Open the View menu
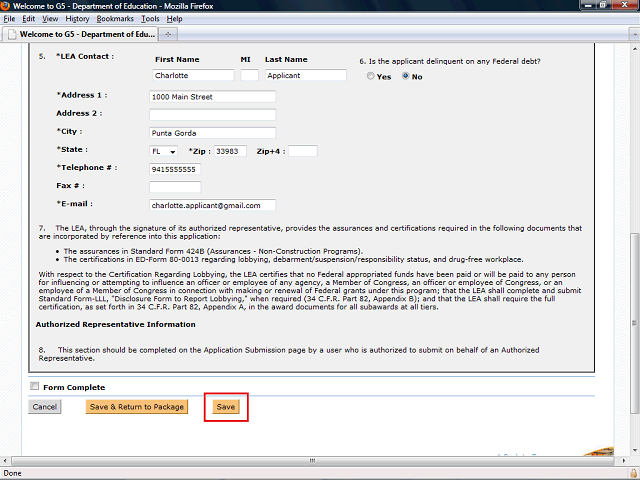 click(50, 19)
